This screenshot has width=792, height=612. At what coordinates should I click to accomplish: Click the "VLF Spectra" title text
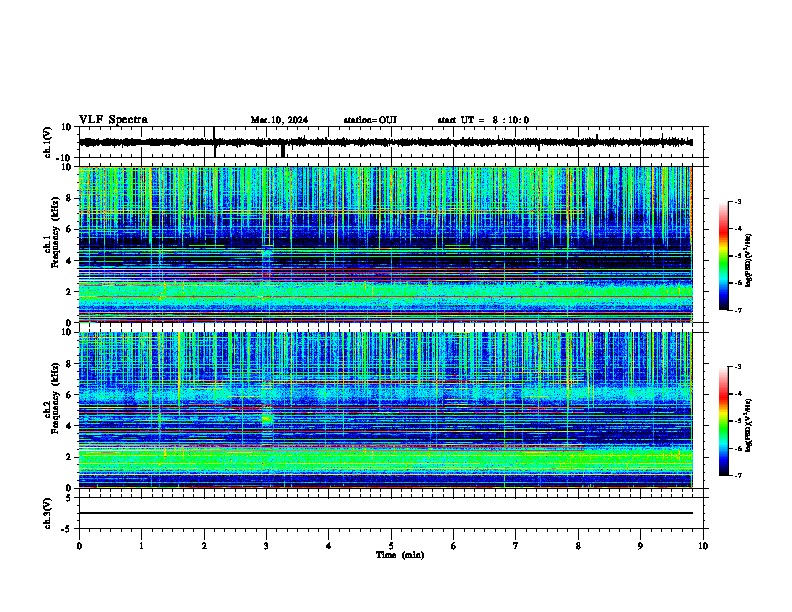click(x=113, y=120)
